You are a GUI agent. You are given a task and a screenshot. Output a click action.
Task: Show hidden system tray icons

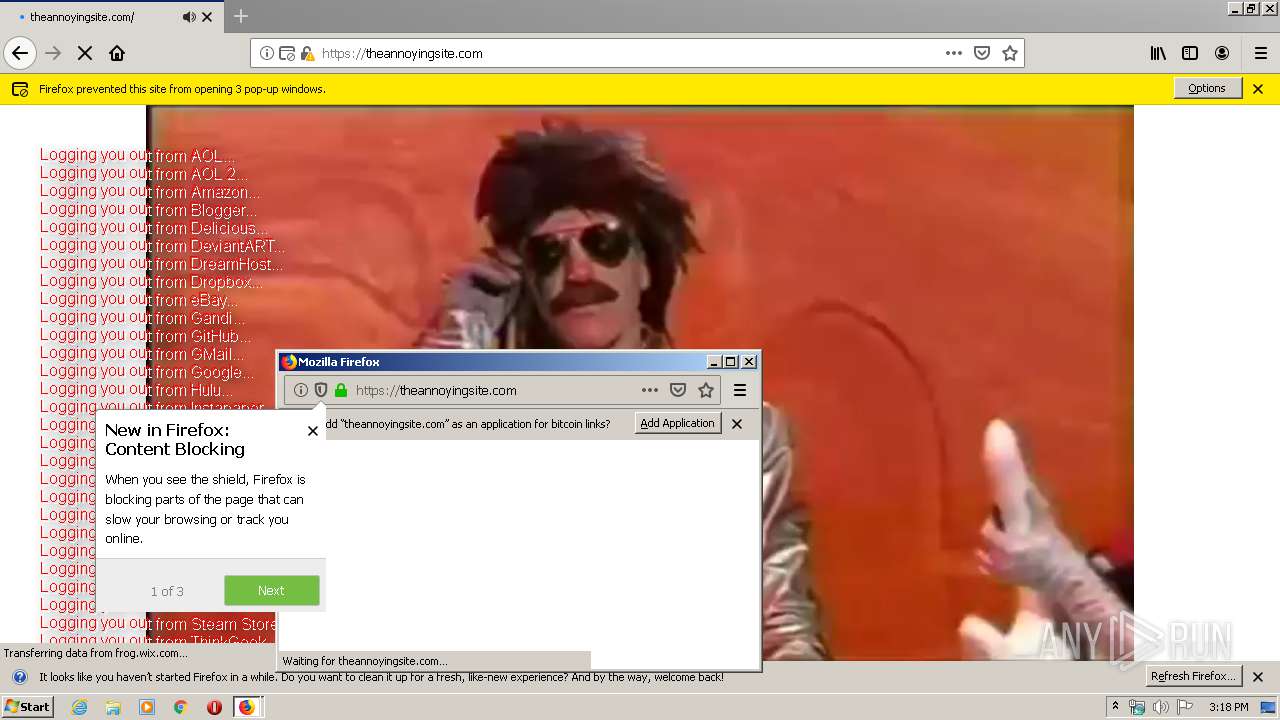coord(1116,707)
